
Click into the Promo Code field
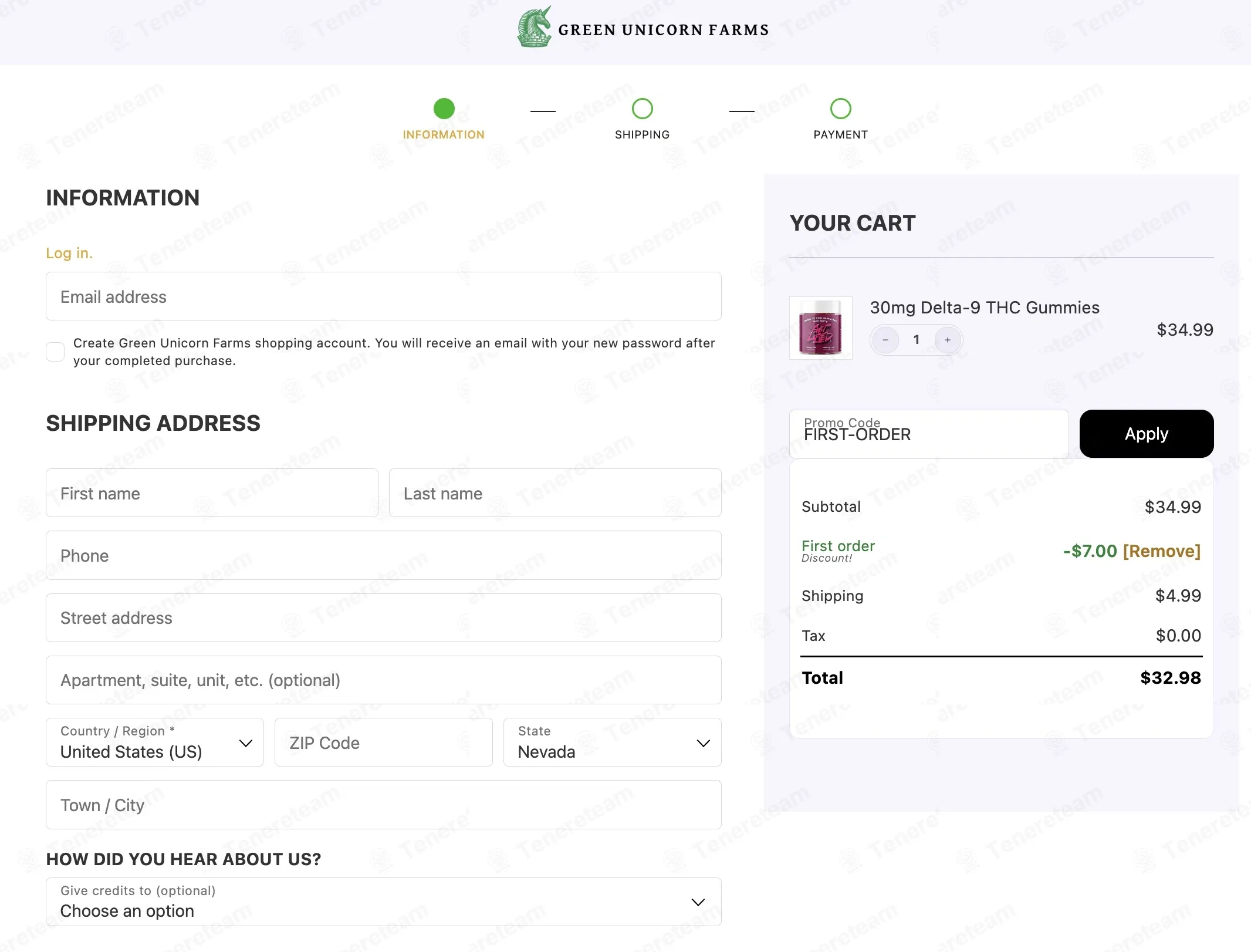929,434
